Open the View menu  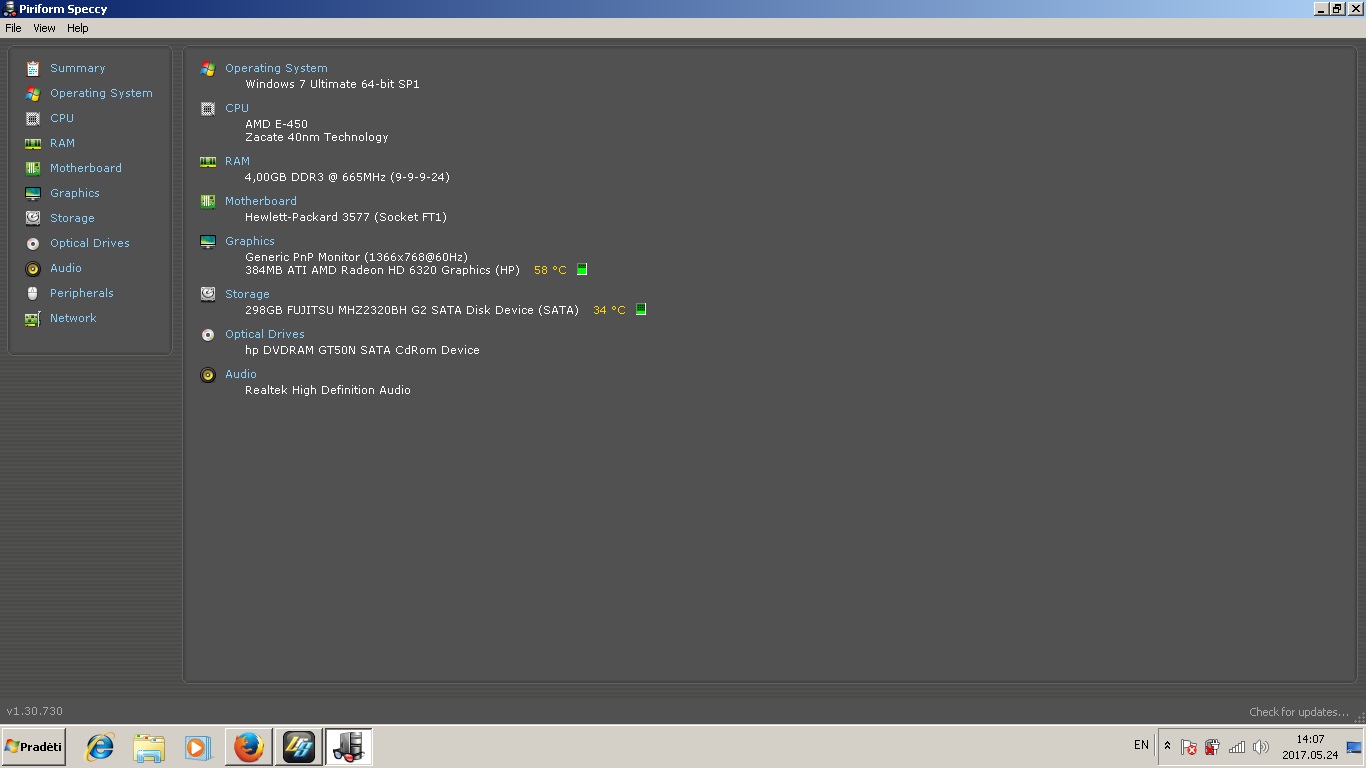coord(44,28)
